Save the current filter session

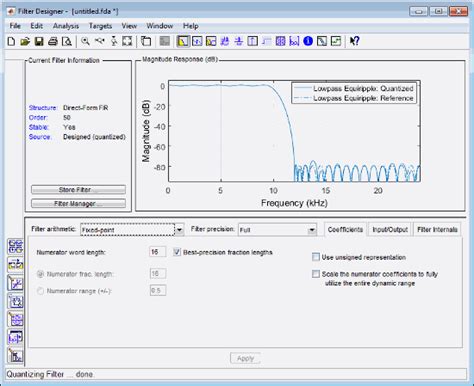39,41
